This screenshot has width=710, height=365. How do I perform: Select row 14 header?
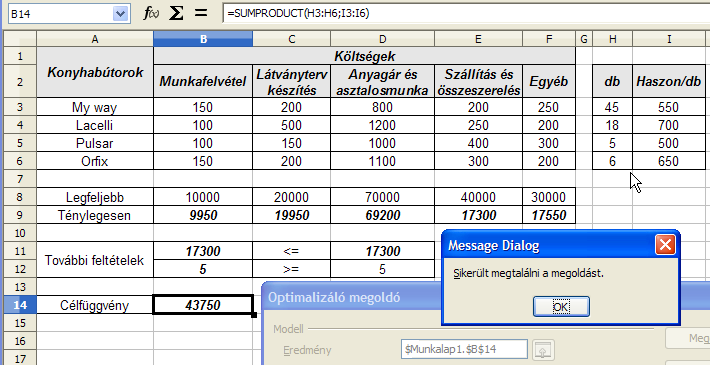point(20,305)
